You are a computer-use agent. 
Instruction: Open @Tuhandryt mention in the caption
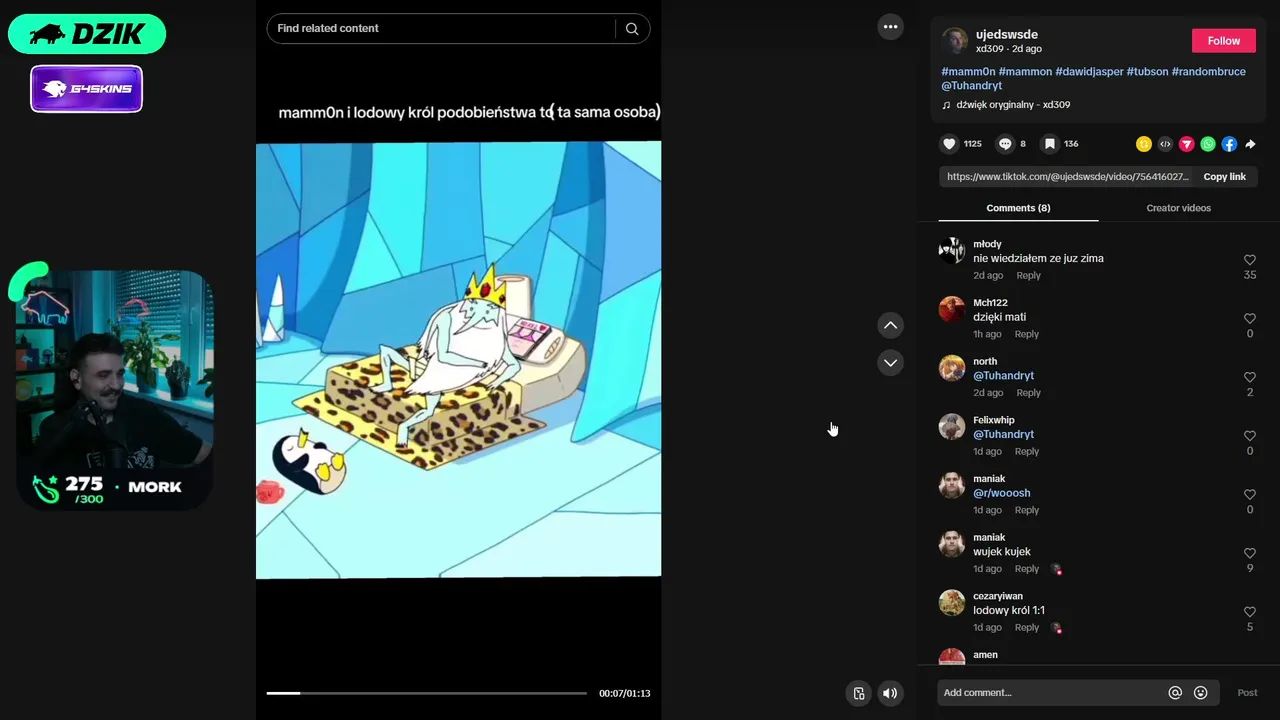971,86
